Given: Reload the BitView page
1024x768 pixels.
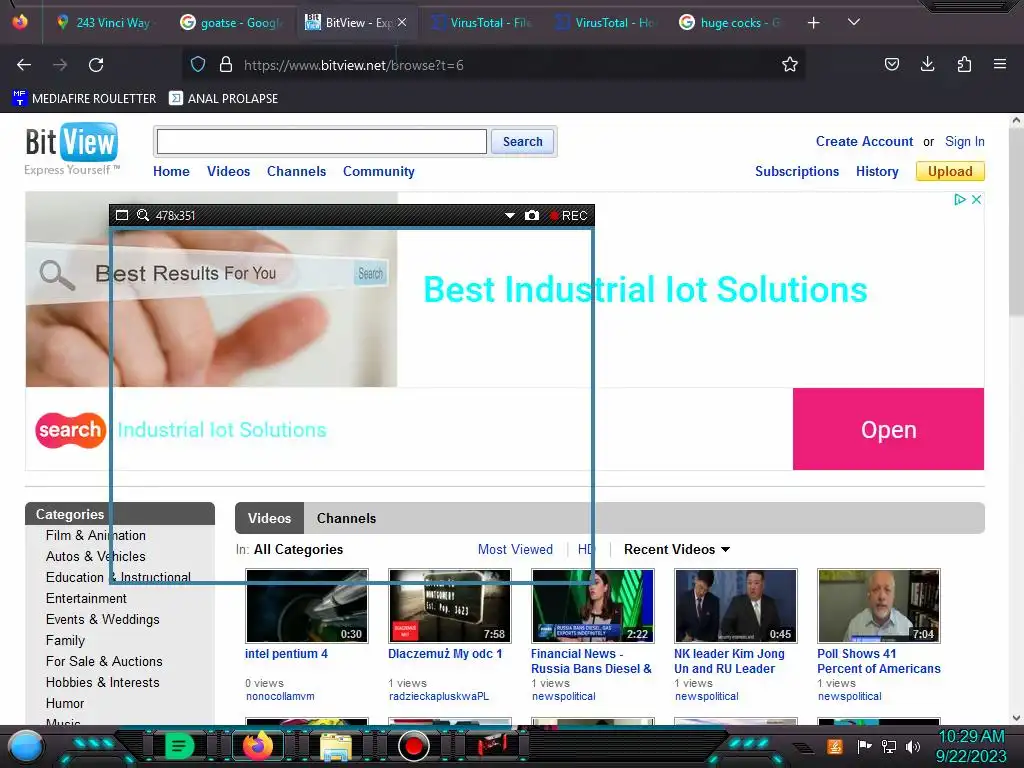Looking at the screenshot, I should point(96,65).
